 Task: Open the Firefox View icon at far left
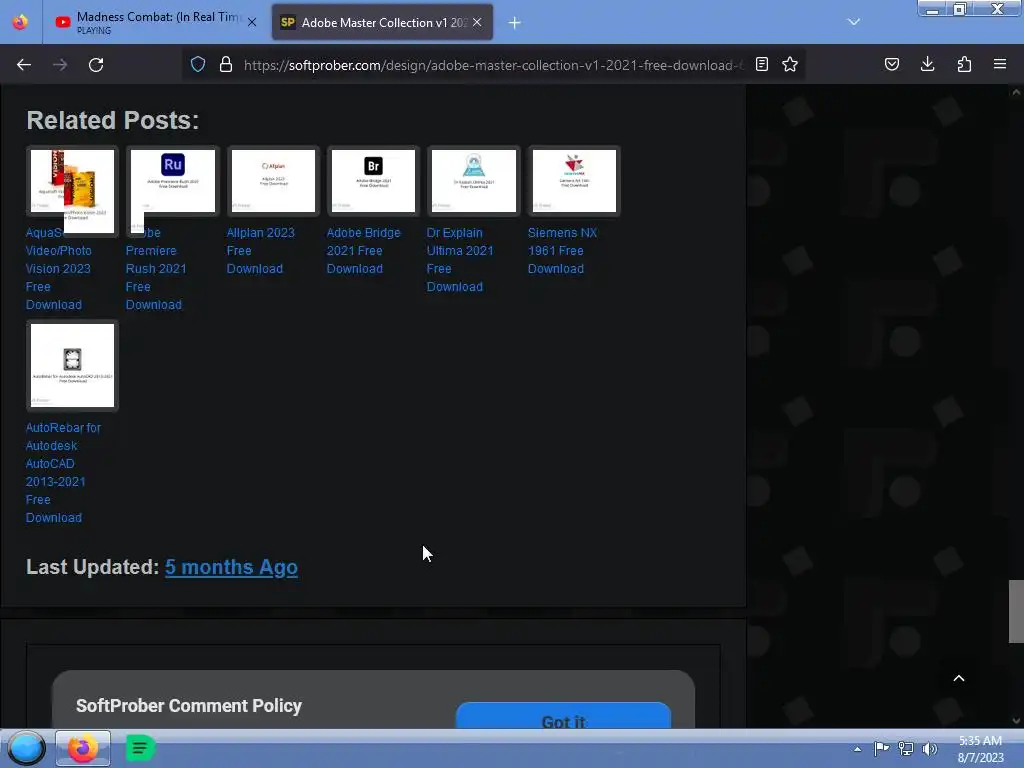(20, 22)
